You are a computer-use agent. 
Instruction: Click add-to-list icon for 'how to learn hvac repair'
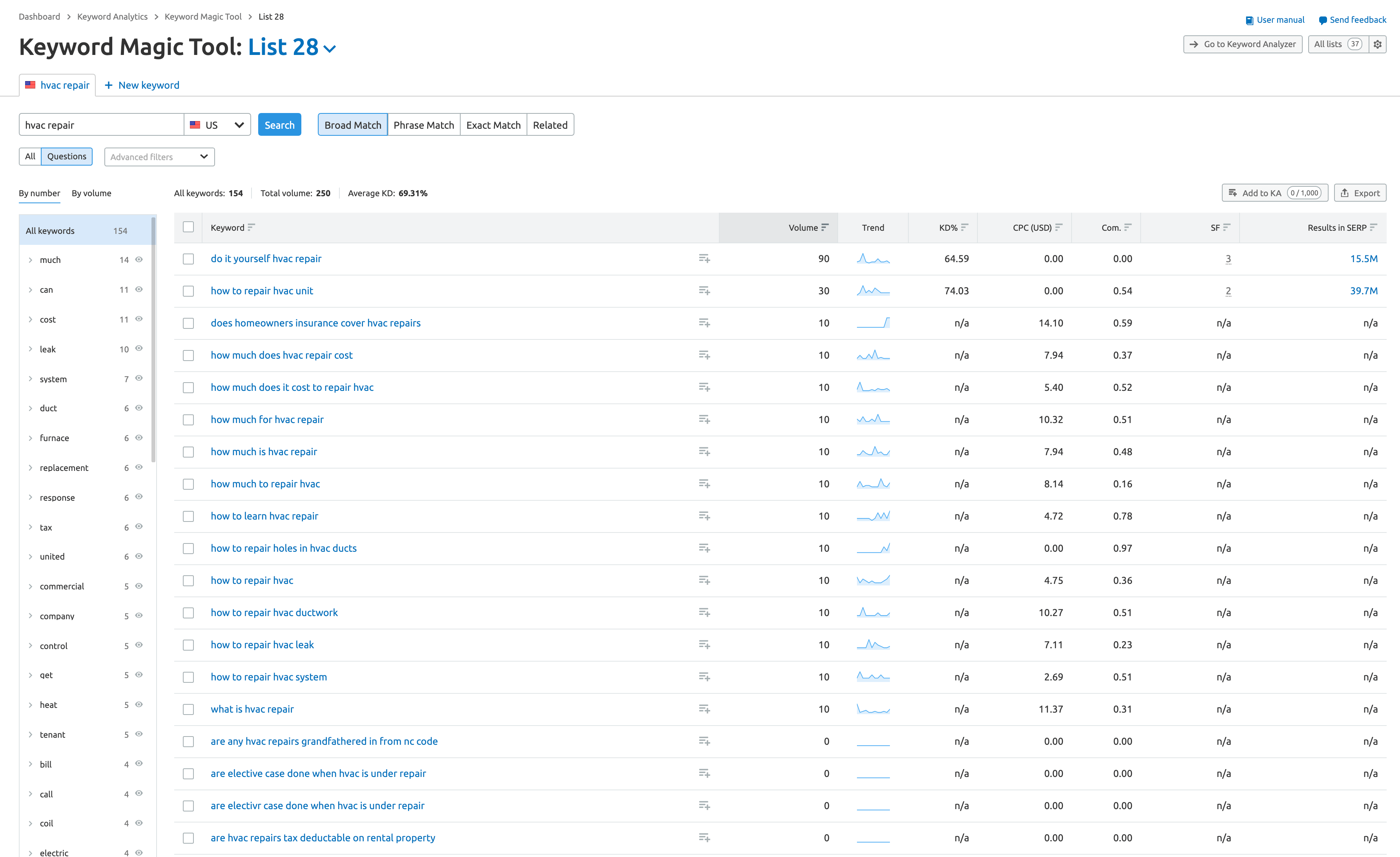[704, 516]
